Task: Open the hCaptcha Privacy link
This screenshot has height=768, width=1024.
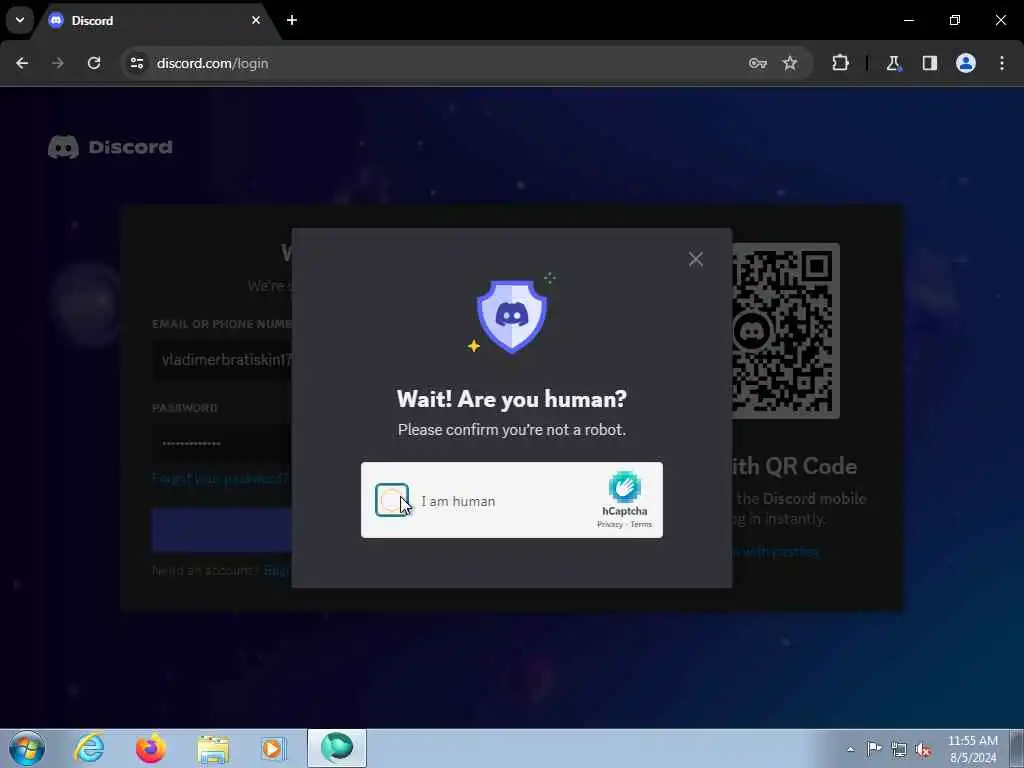Action: coord(609,524)
